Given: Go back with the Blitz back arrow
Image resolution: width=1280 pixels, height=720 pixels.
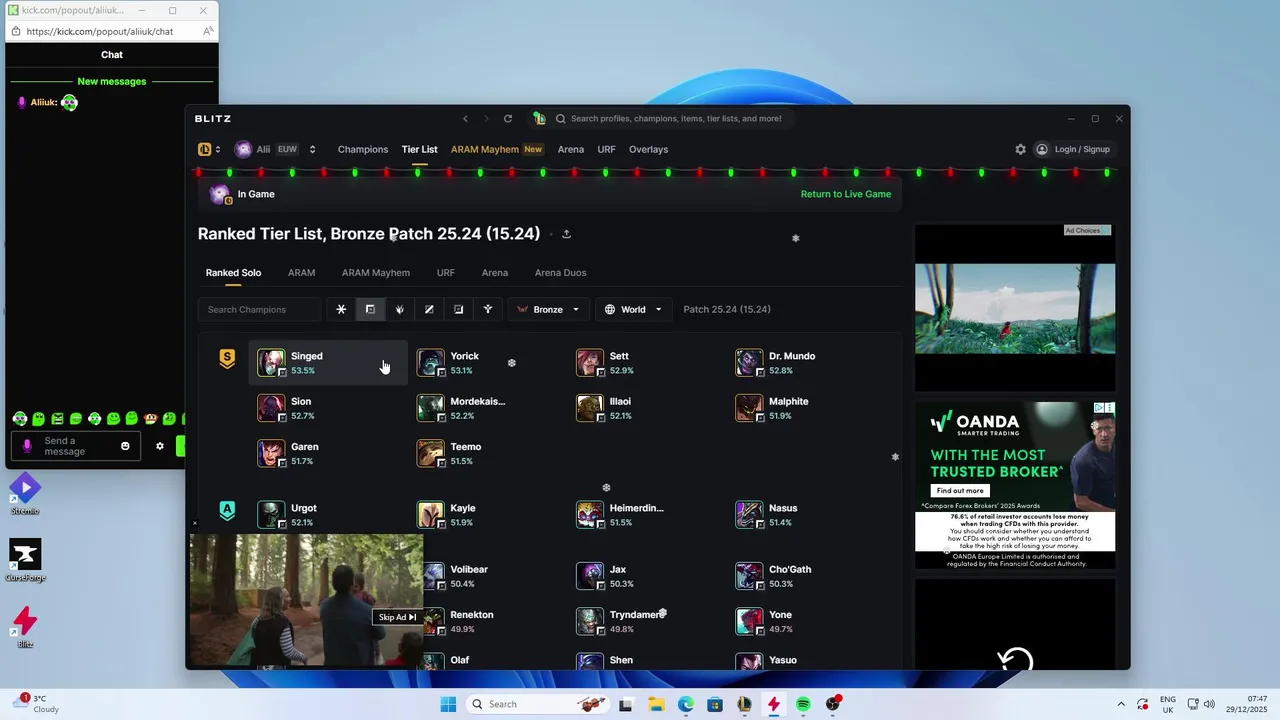Looking at the screenshot, I should 465,118.
